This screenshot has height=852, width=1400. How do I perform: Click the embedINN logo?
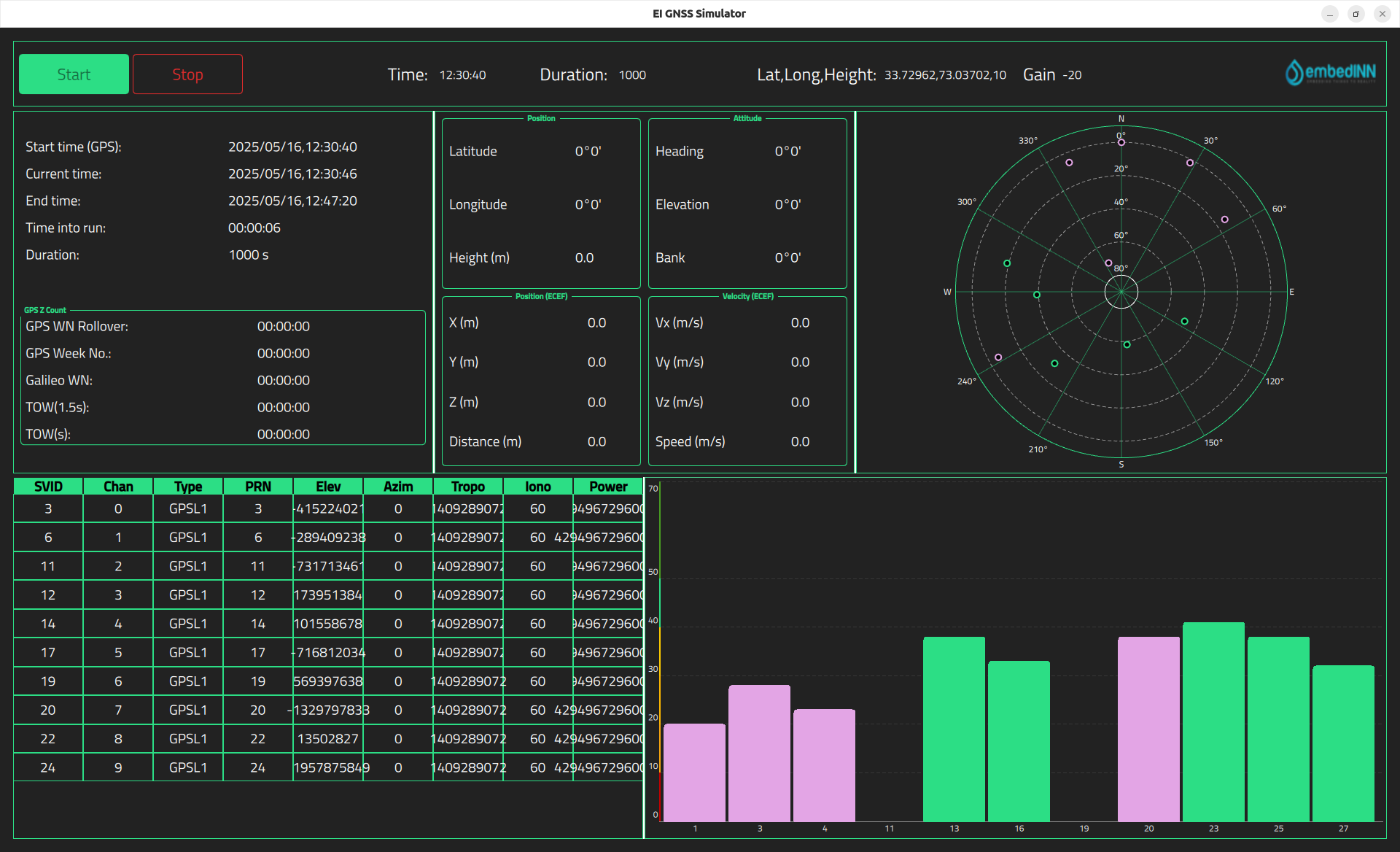click(x=1331, y=72)
